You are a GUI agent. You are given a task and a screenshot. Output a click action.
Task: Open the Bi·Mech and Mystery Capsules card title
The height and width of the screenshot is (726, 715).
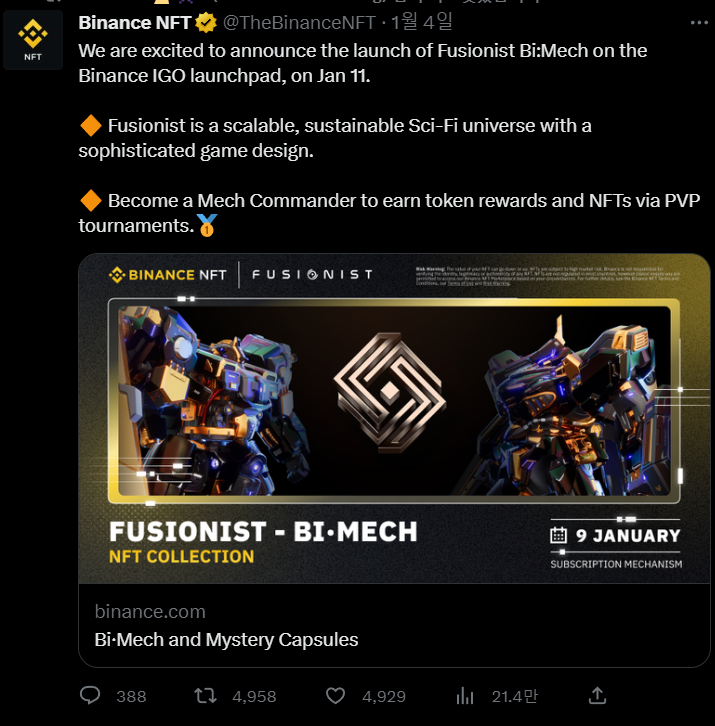226,639
